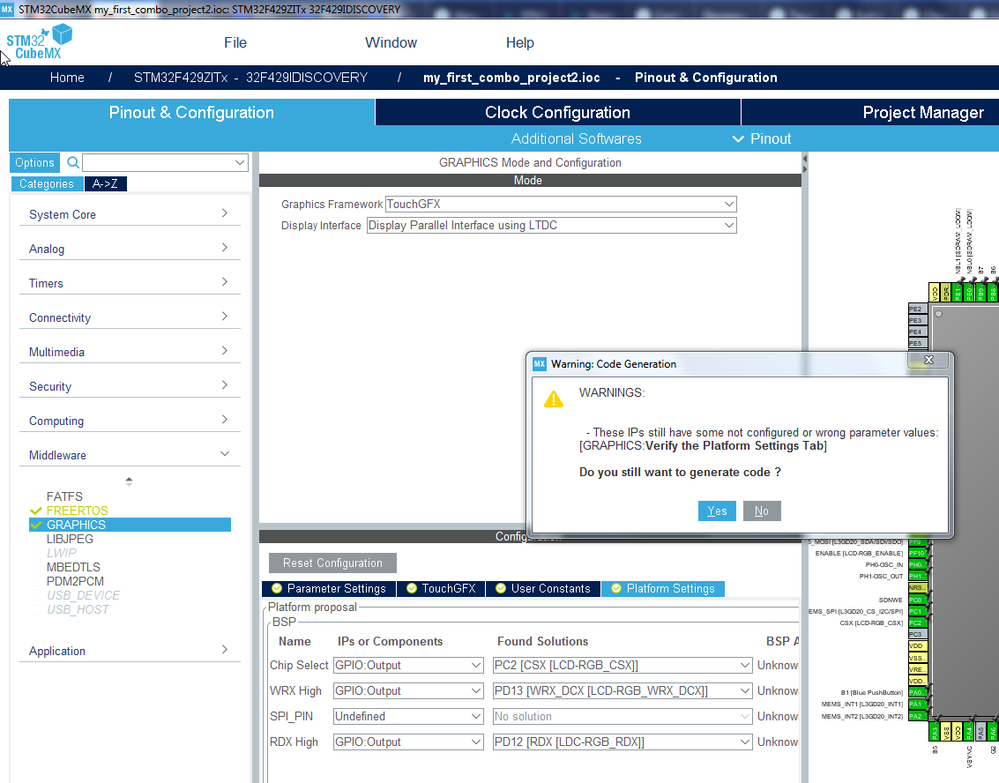Open the File menu

point(235,43)
